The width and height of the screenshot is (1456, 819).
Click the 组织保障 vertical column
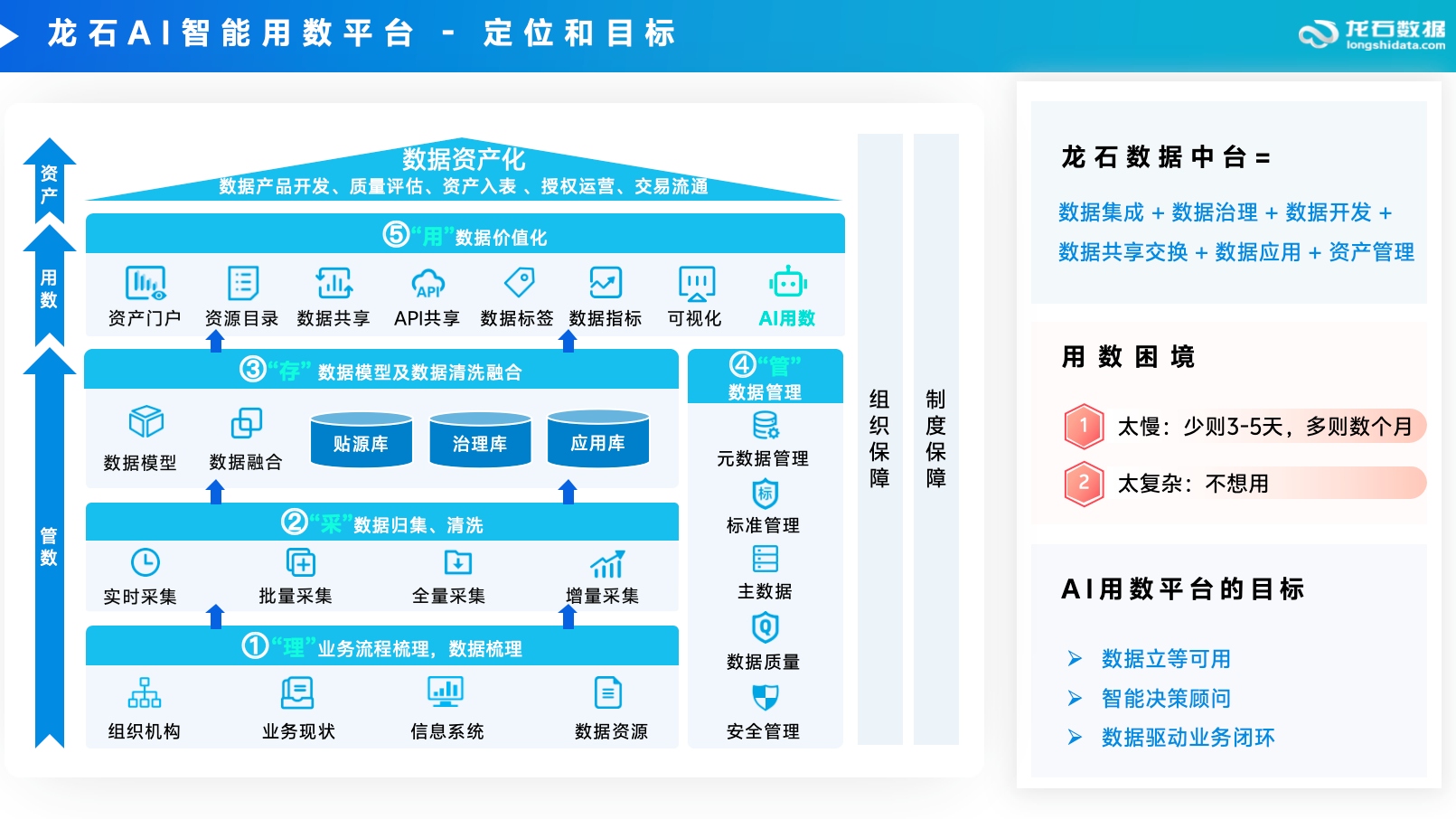tap(880, 439)
